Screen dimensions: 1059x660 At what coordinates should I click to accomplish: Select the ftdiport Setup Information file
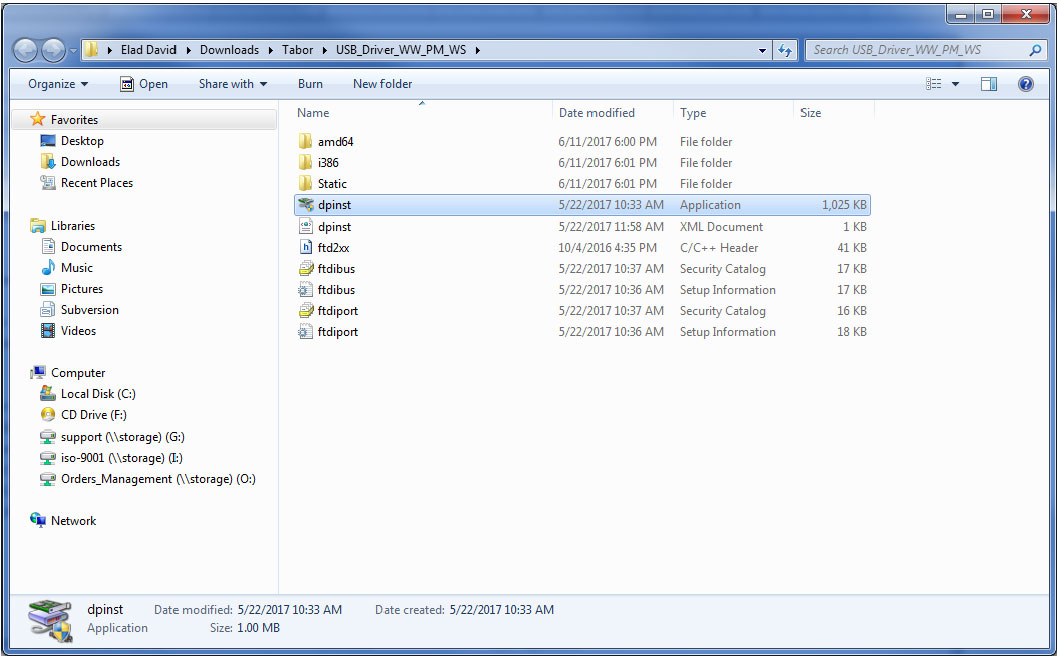(x=337, y=332)
